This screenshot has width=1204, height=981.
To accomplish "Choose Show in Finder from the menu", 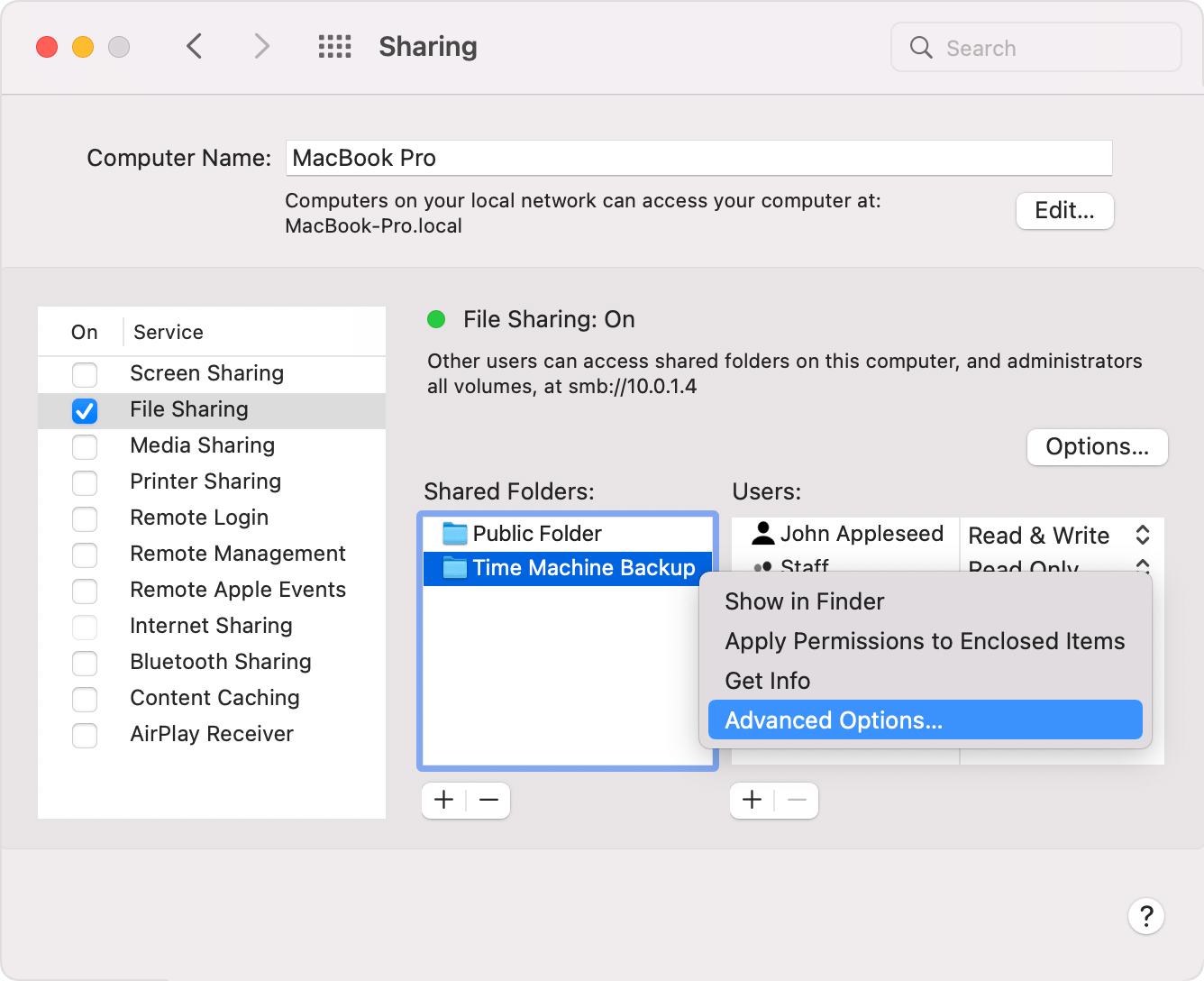I will (804, 601).
